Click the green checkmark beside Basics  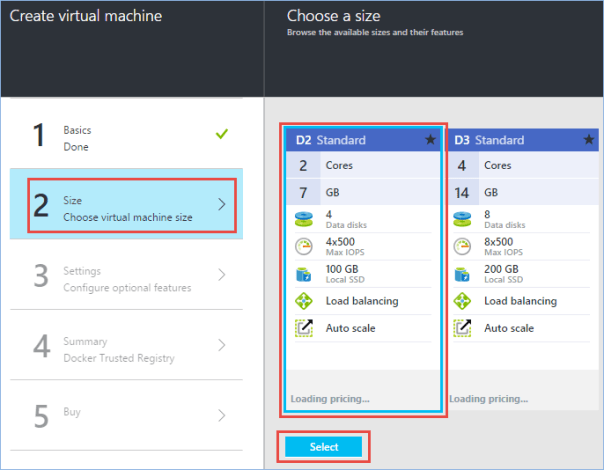tap(221, 133)
